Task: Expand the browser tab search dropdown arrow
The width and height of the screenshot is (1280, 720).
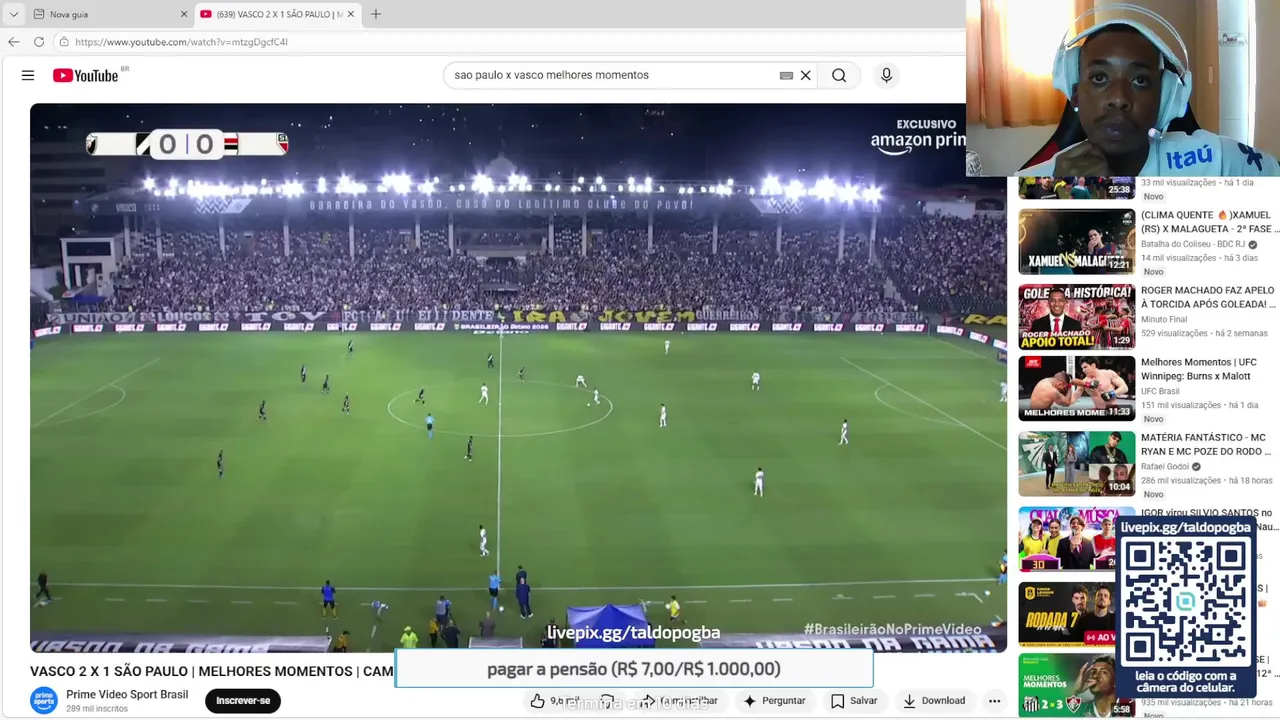Action: pos(13,14)
